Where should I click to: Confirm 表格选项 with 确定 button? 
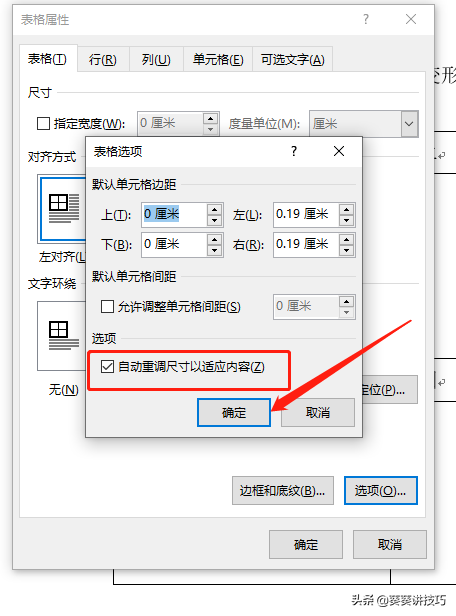click(234, 412)
